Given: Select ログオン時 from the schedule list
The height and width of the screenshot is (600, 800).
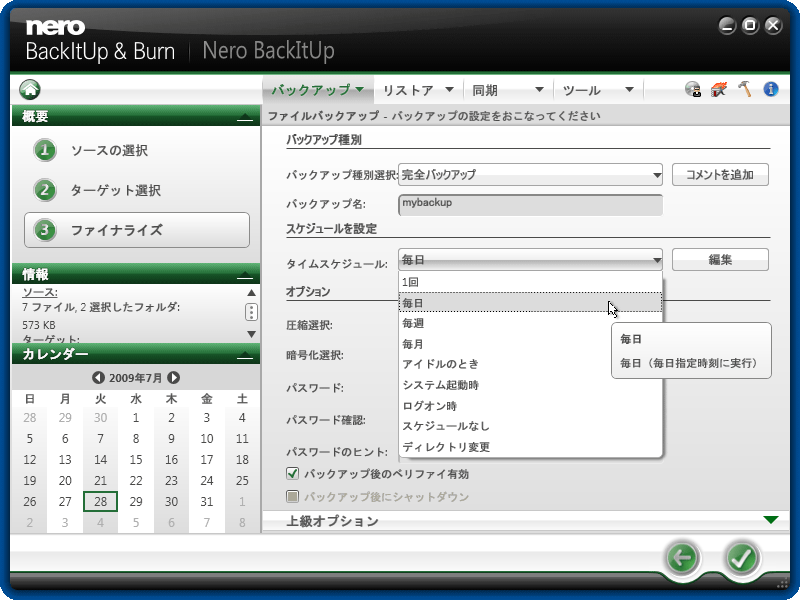Looking at the screenshot, I should coord(530,406).
